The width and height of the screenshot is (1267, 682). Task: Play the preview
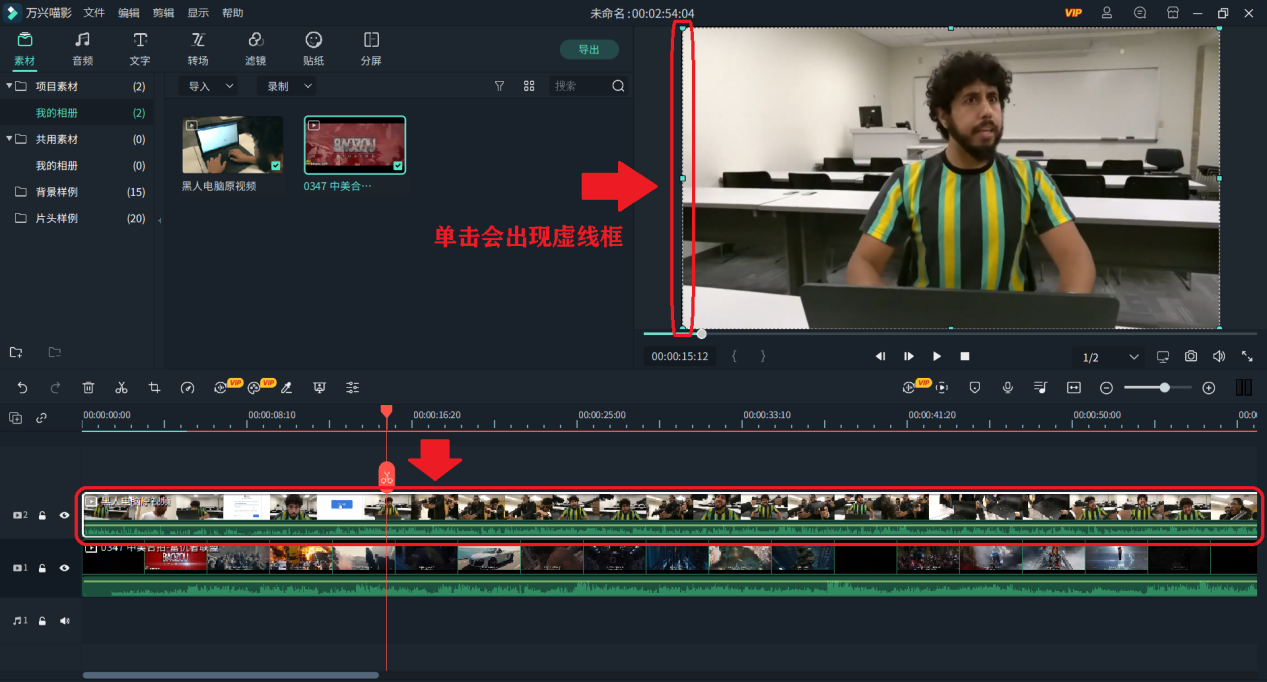937,356
